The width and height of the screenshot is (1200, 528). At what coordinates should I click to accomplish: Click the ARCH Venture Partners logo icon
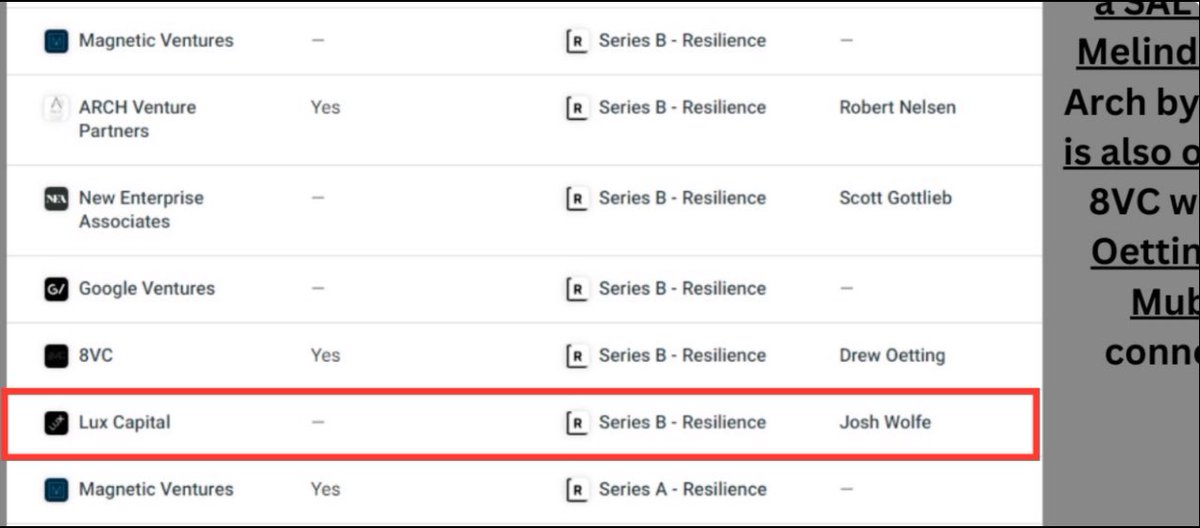56,108
